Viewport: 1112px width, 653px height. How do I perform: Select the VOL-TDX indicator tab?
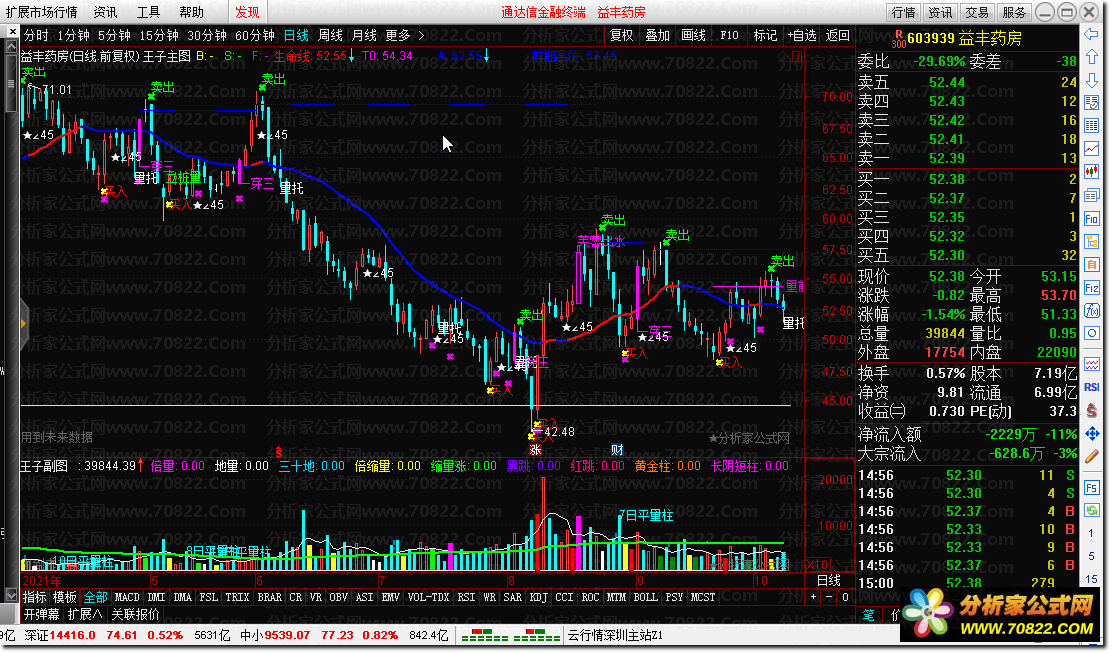[428, 598]
